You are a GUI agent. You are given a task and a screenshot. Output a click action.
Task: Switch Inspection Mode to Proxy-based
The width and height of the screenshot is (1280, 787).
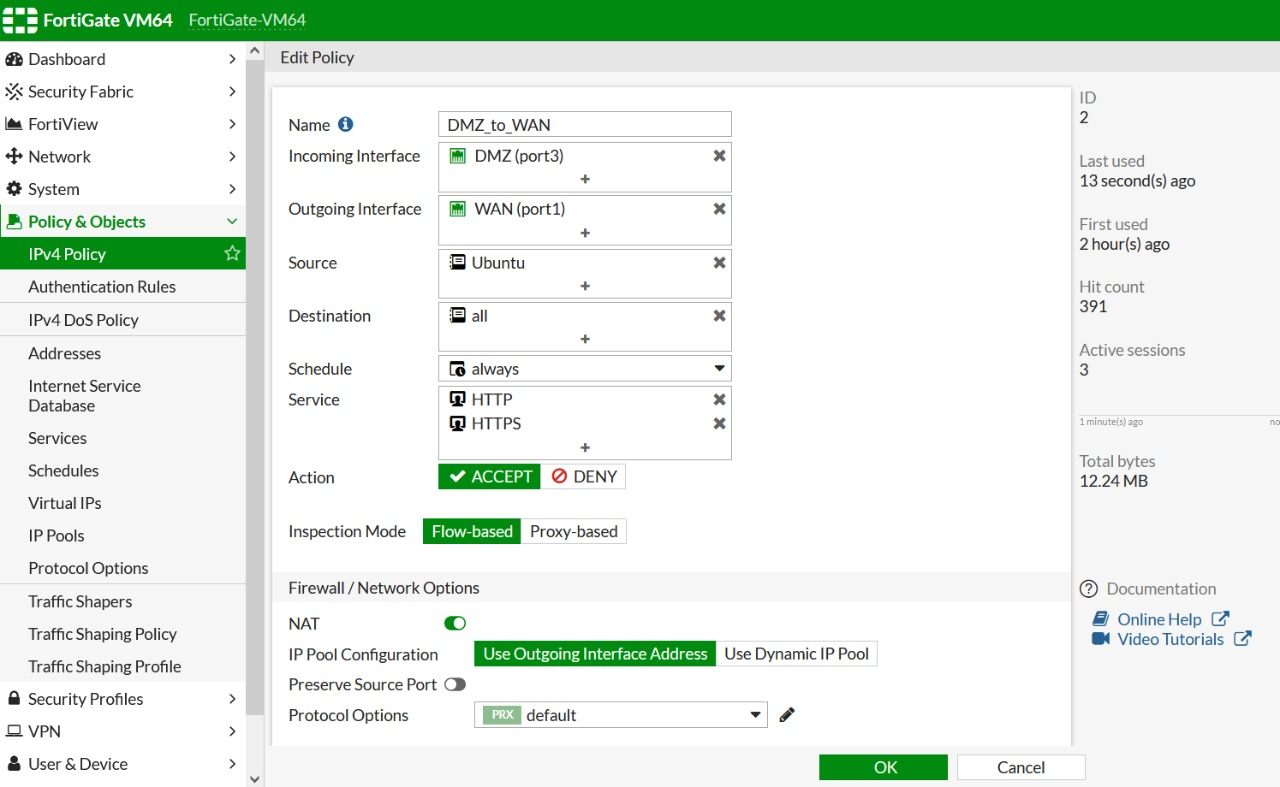coord(573,531)
